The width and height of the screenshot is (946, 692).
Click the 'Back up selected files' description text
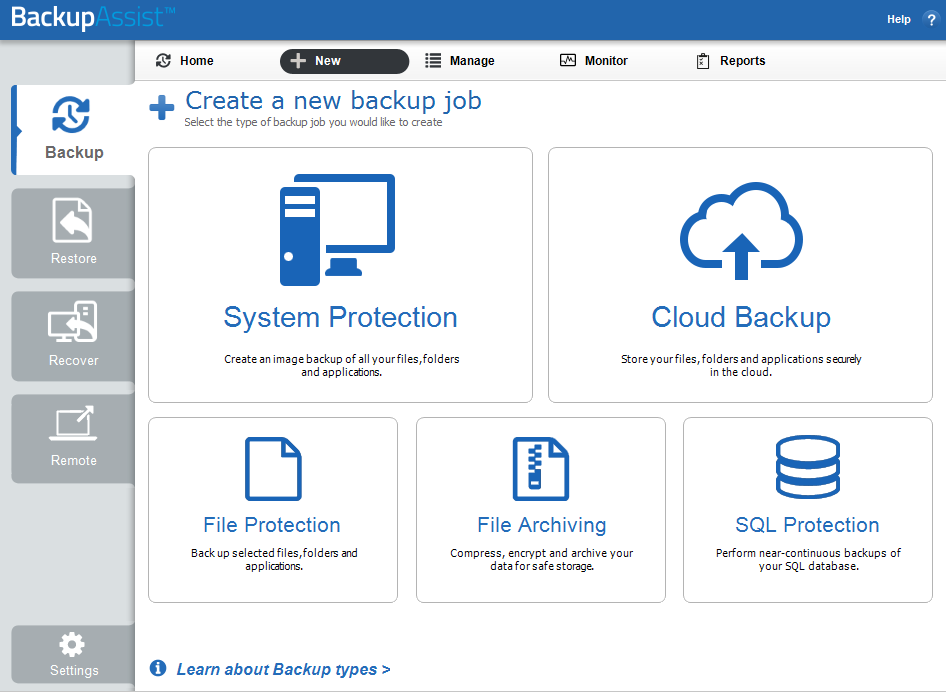point(274,559)
